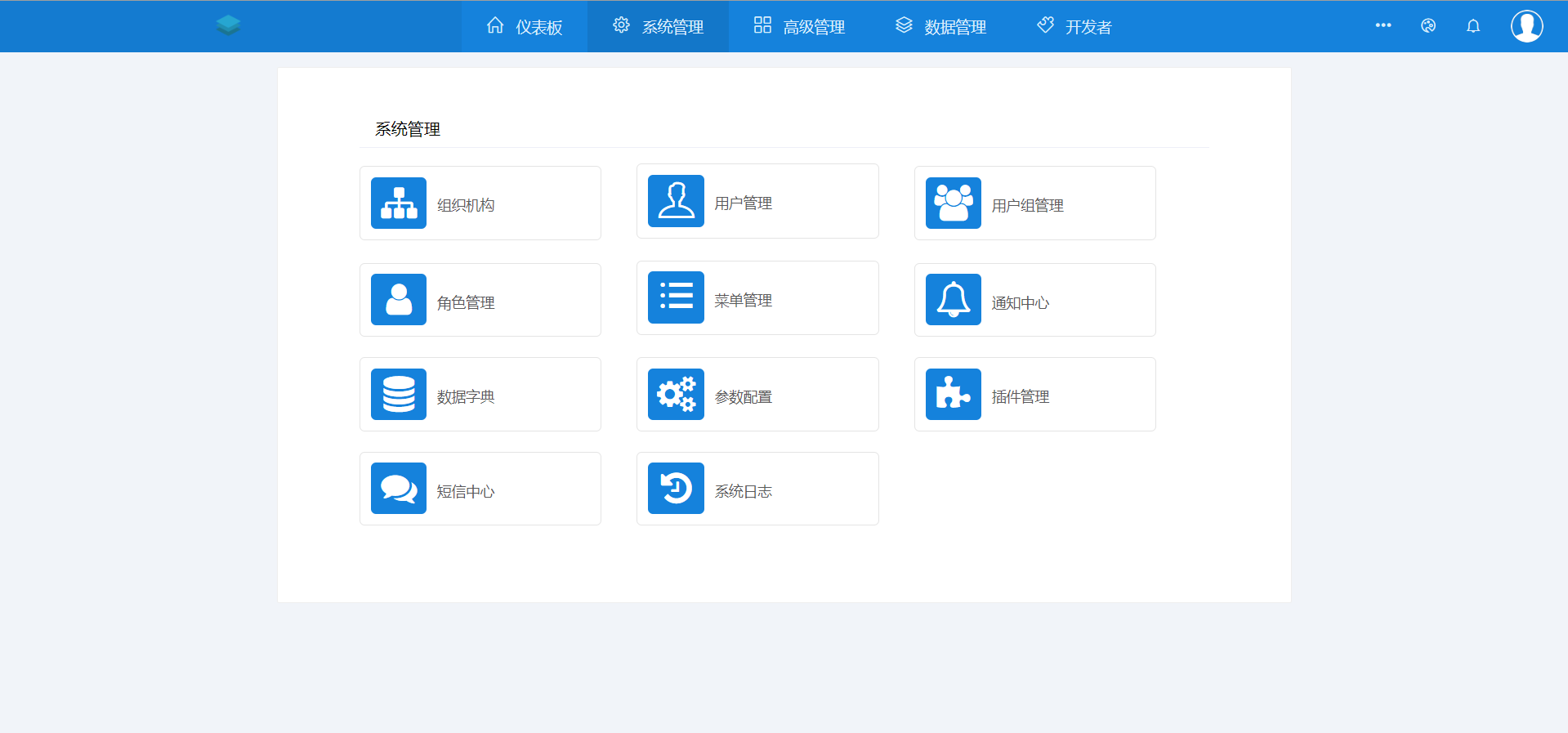Select the user group management icon

tap(953, 203)
